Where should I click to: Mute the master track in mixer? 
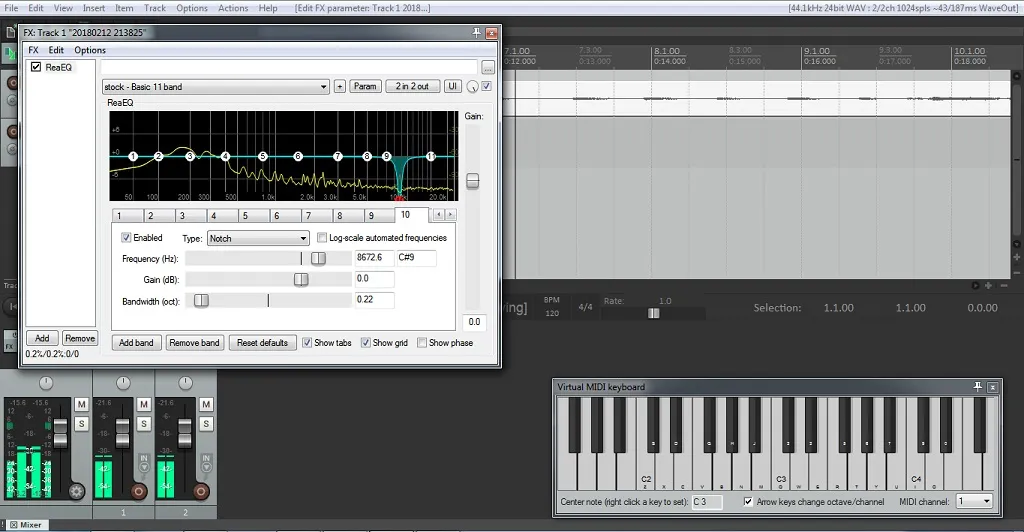point(82,405)
